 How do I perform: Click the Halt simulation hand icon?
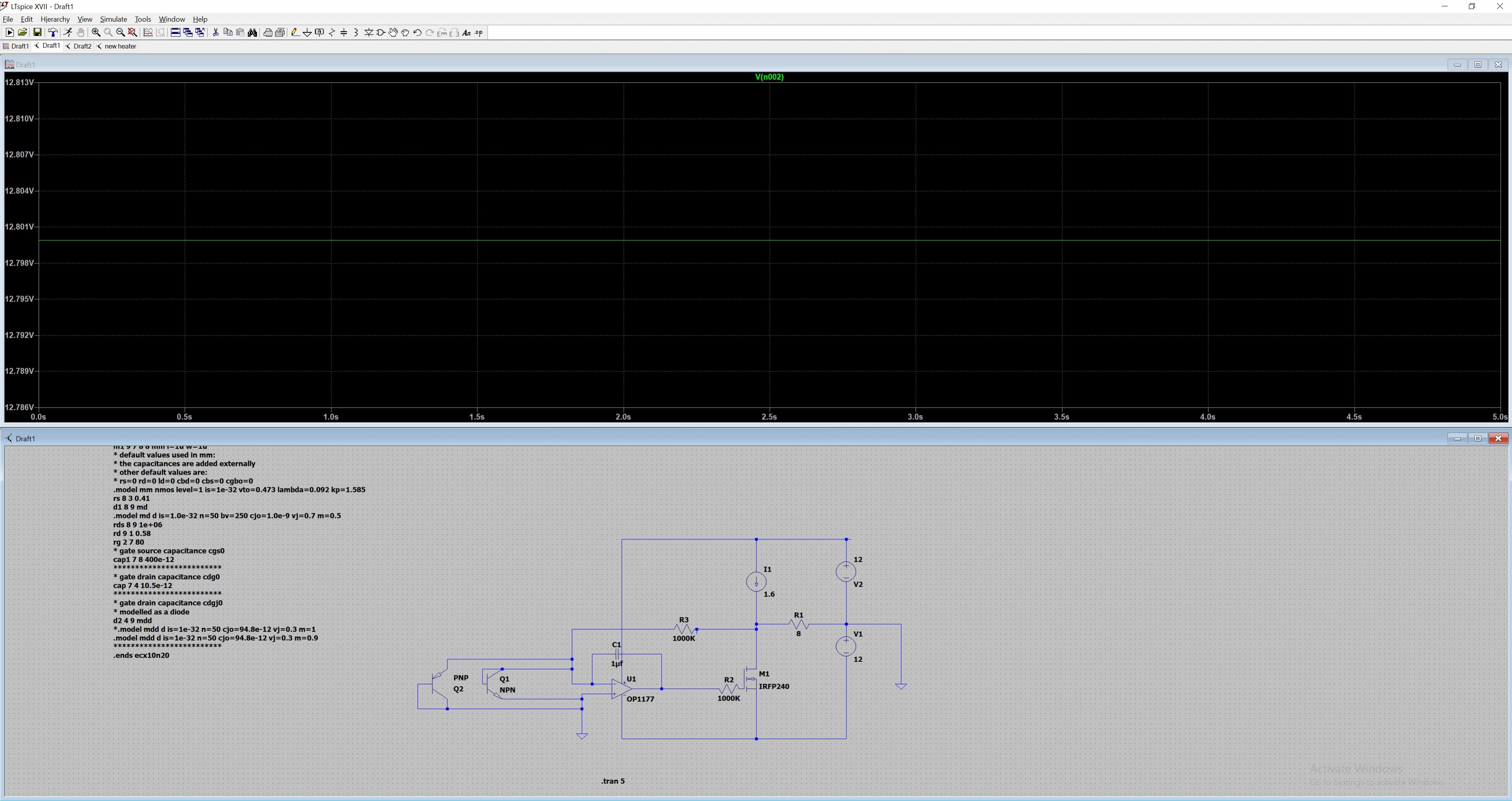(81, 33)
